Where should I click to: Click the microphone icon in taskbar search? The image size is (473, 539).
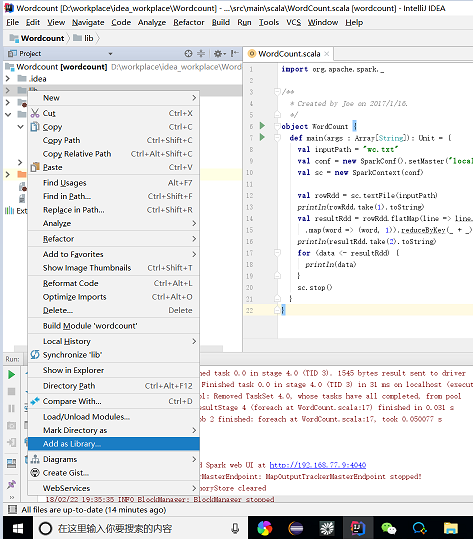click(x=235, y=528)
